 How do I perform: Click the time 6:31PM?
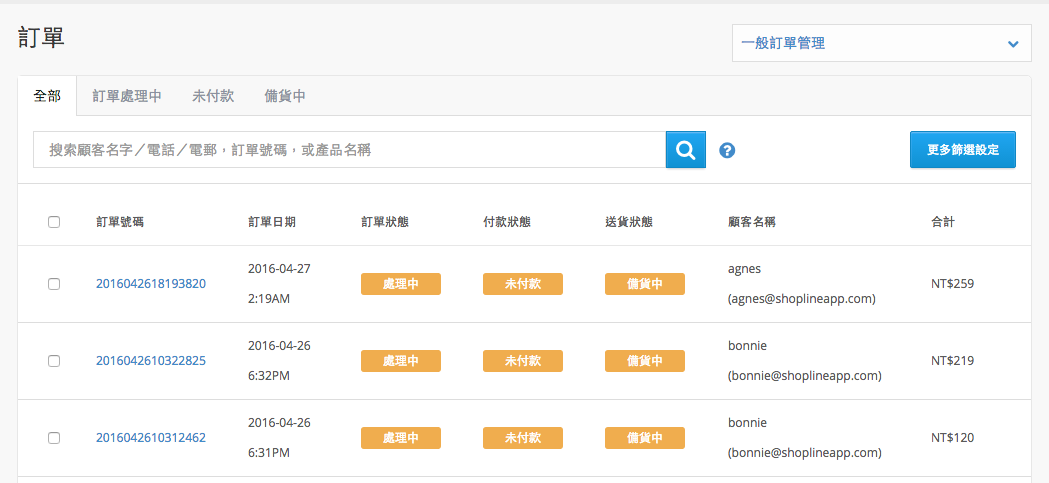(x=269, y=453)
